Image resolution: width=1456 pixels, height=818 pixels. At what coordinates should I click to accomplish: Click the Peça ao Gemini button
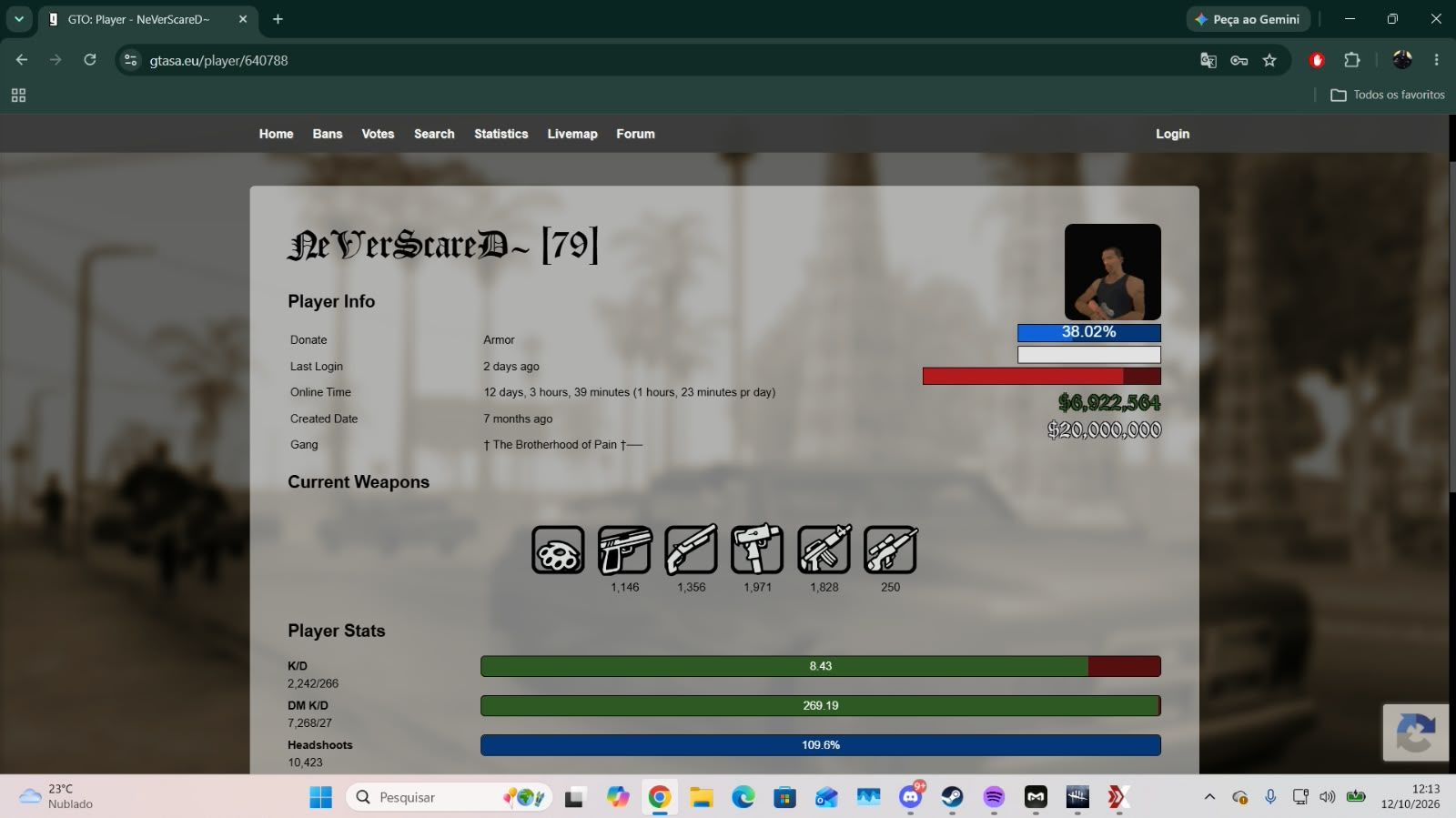pos(1248,19)
